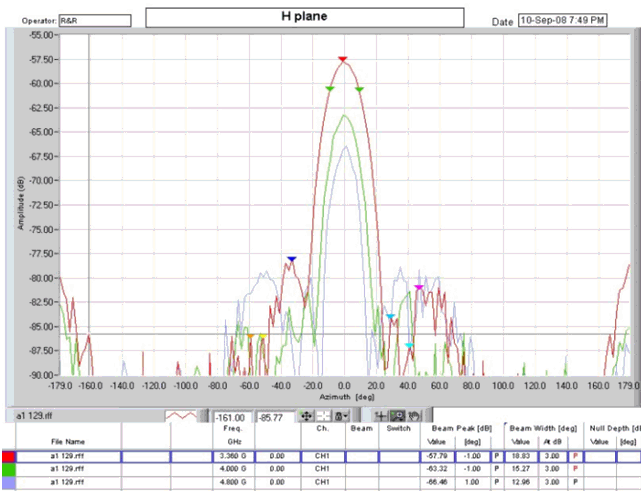643x493 pixels.
Task: Click the dark blue sidelobe marker
Action: click(x=292, y=259)
